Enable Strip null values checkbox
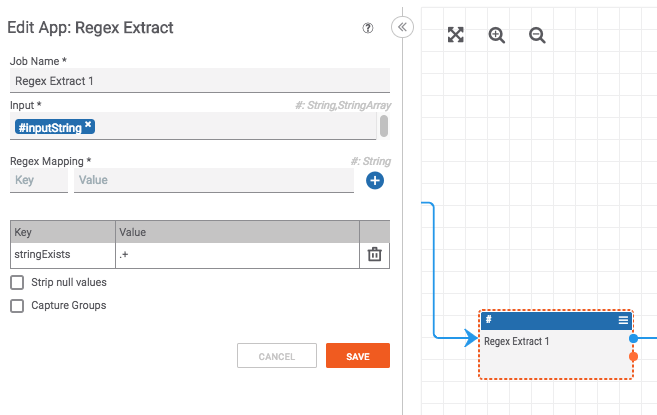 point(17,283)
